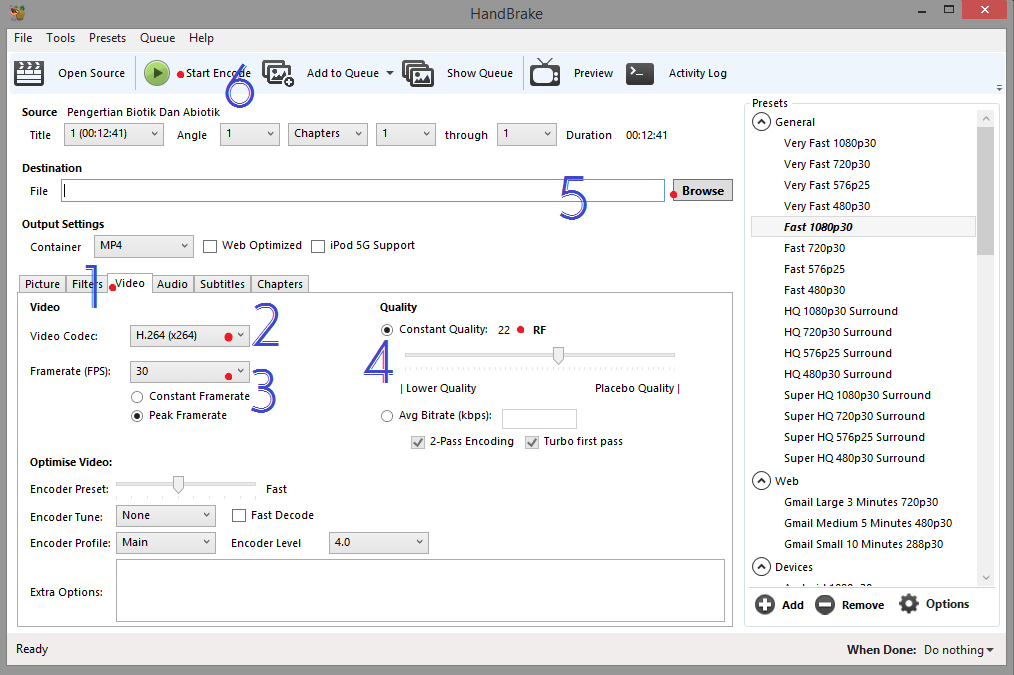Select the Peak Framerate radio button

136,416
